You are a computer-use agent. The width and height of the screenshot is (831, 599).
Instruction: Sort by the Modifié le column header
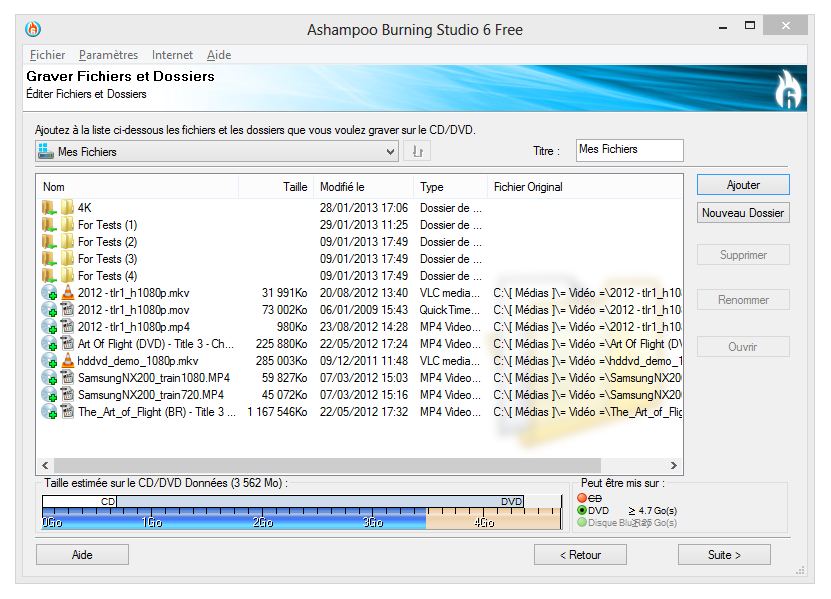(x=364, y=187)
